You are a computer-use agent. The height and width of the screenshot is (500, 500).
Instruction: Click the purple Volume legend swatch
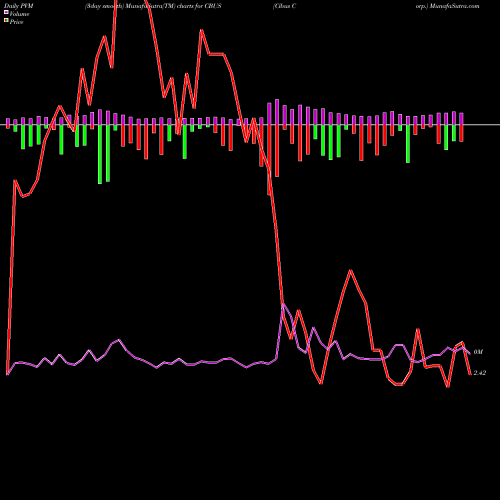6,12
